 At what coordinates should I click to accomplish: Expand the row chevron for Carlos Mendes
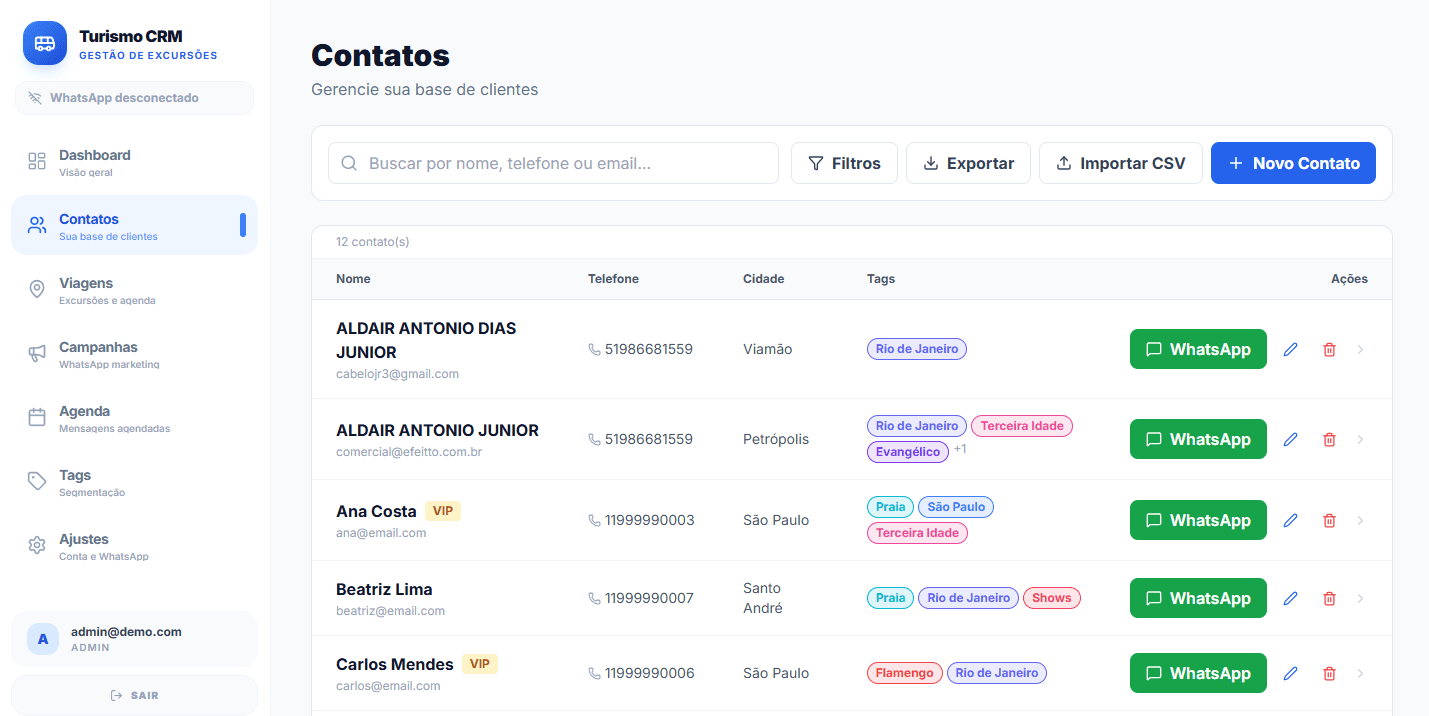1360,673
